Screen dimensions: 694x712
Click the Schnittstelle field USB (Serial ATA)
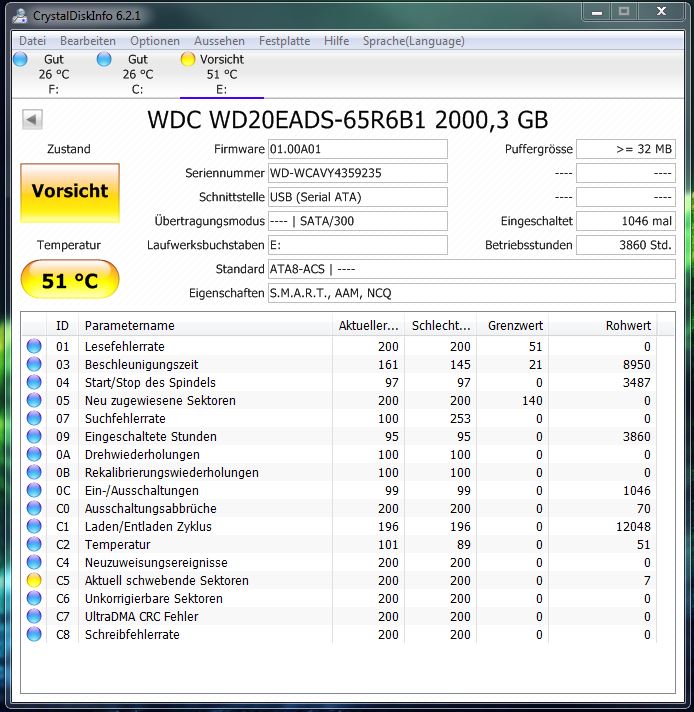pyautogui.click(x=357, y=197)
